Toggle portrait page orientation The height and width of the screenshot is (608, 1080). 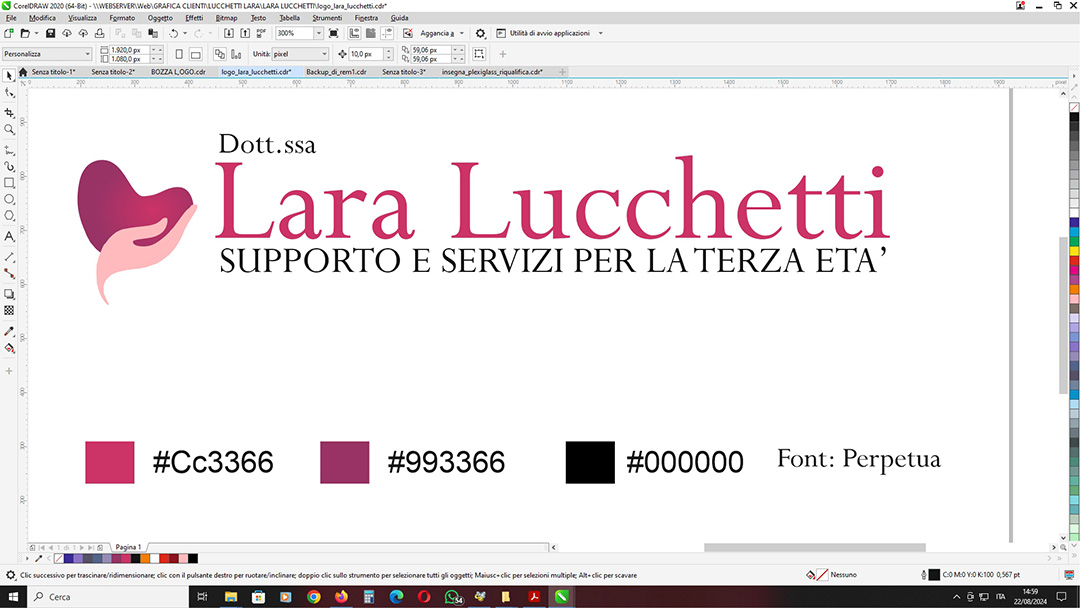tap(179, 54)
